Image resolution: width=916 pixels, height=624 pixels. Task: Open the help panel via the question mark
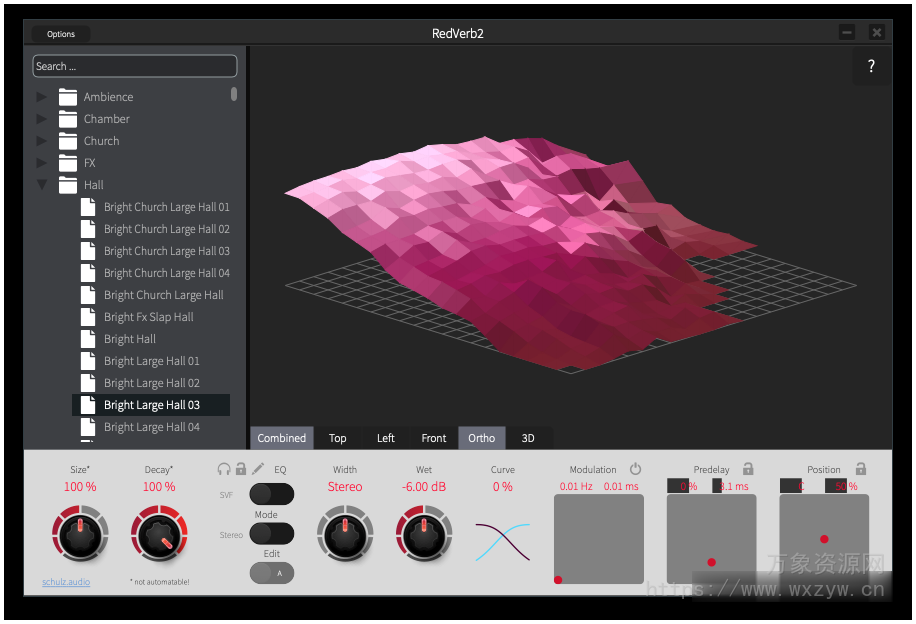(x=870, y=66)
